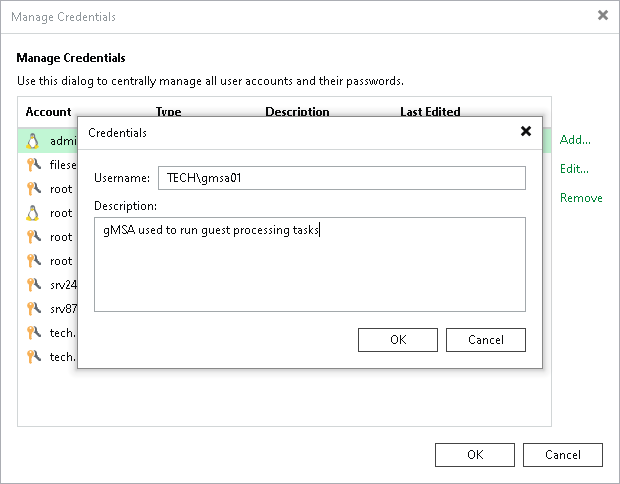The width and height of the screenshot is (620, 484).
Task: Close the Credentials popup with its X
Action: pyautogui.click(x=525, y=131)
